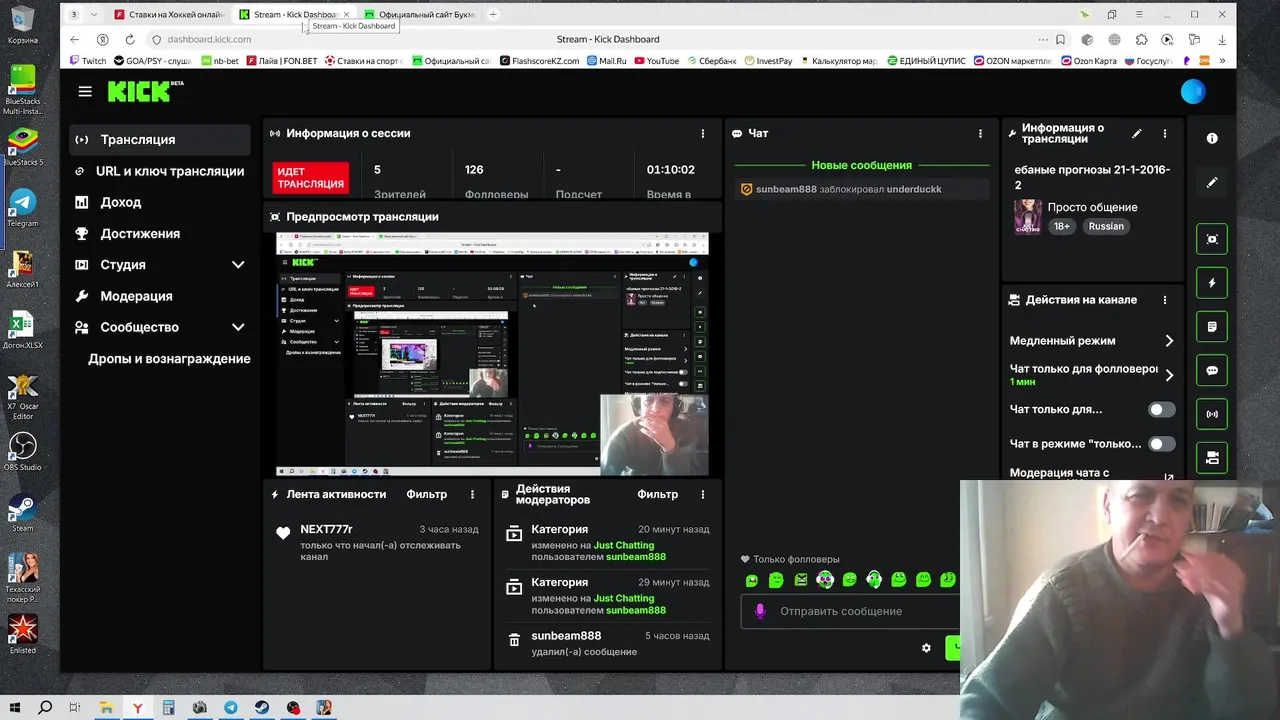1280x720 pixels.
Task: Switch to 'Официальный сайт Букм' browser tab
Action: point(420,15)
